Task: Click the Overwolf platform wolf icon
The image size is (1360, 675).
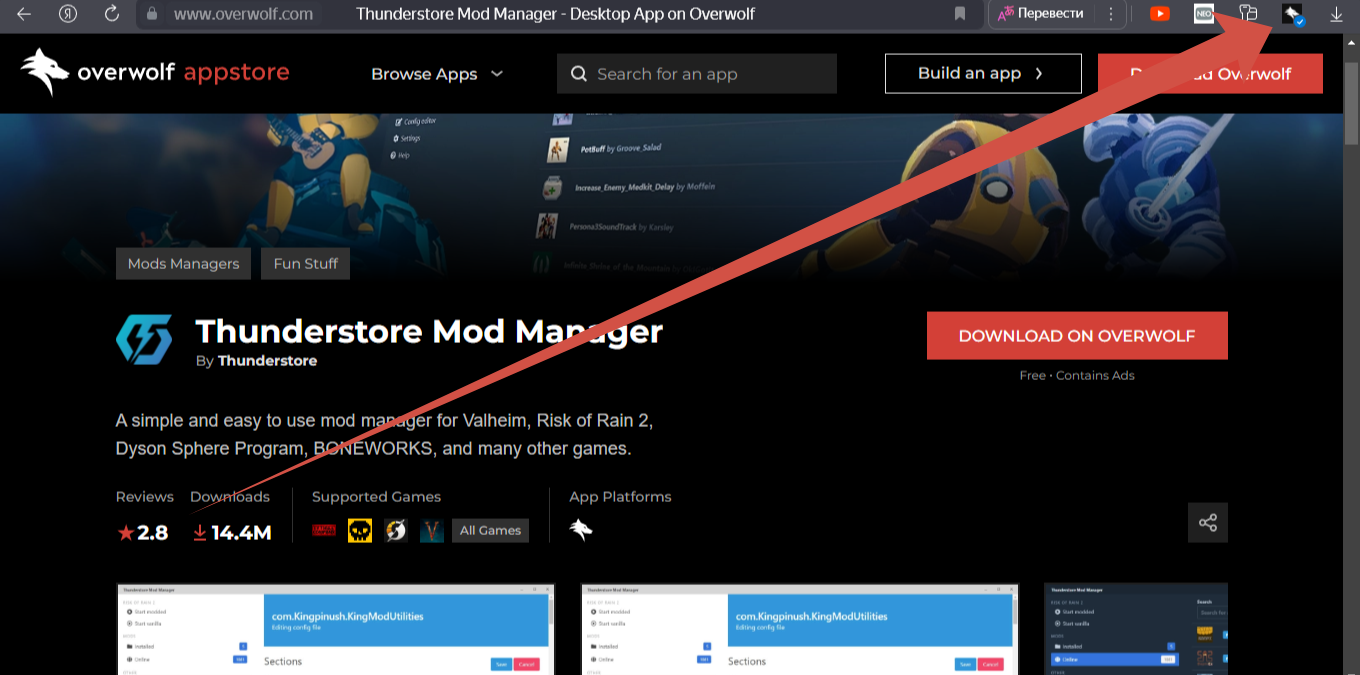Action: (x=581, y=530)
